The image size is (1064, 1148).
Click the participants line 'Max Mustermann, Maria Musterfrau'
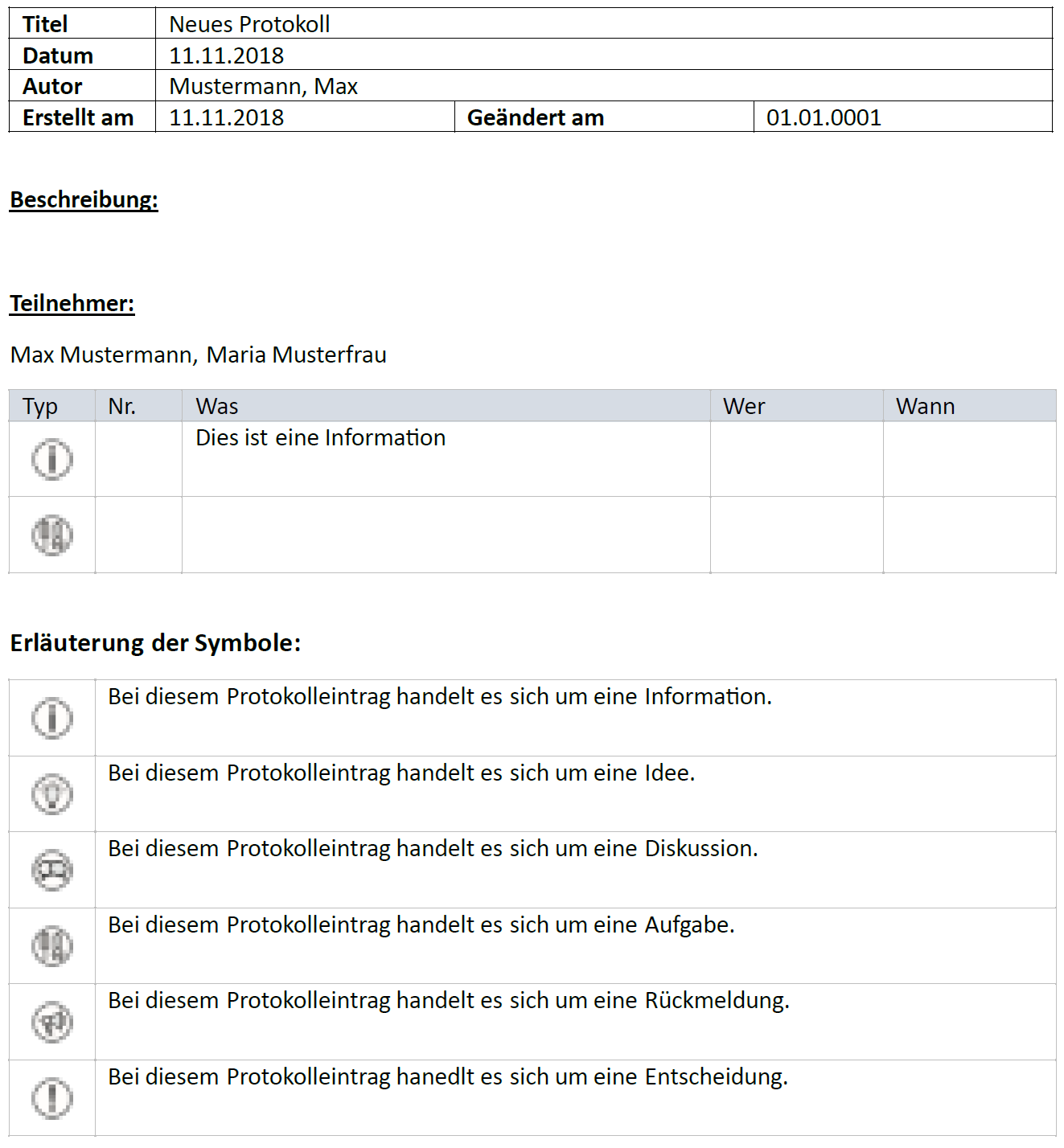(x=199, y=355)
